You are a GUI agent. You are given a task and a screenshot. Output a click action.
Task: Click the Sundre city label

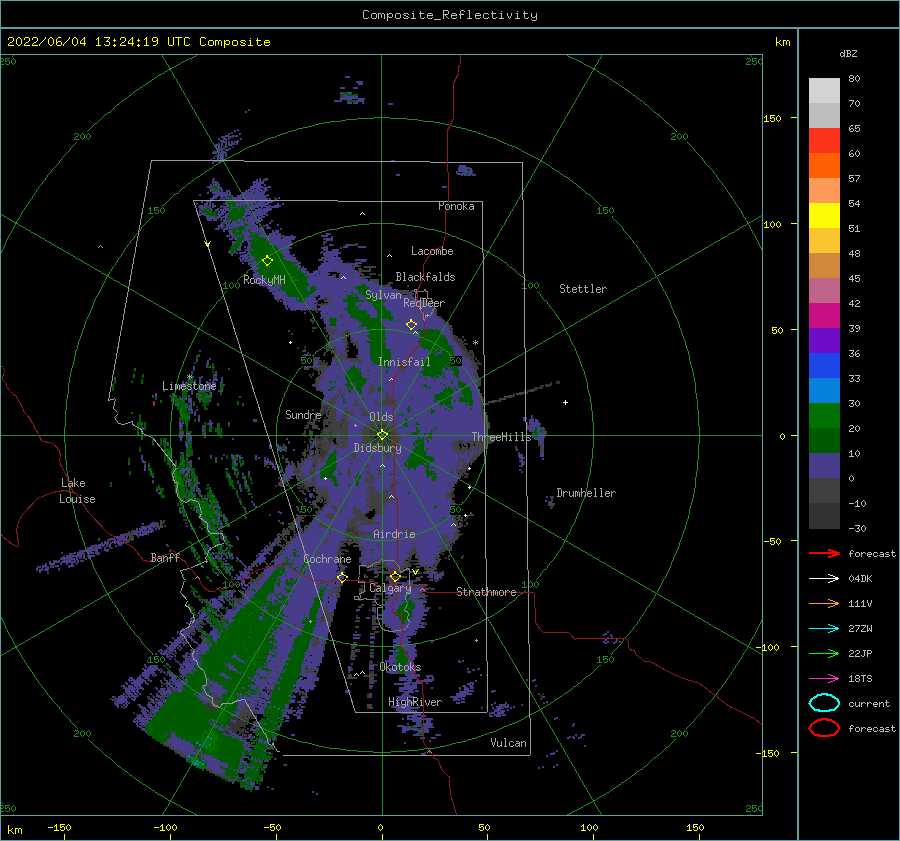click(x=303, y=414)
